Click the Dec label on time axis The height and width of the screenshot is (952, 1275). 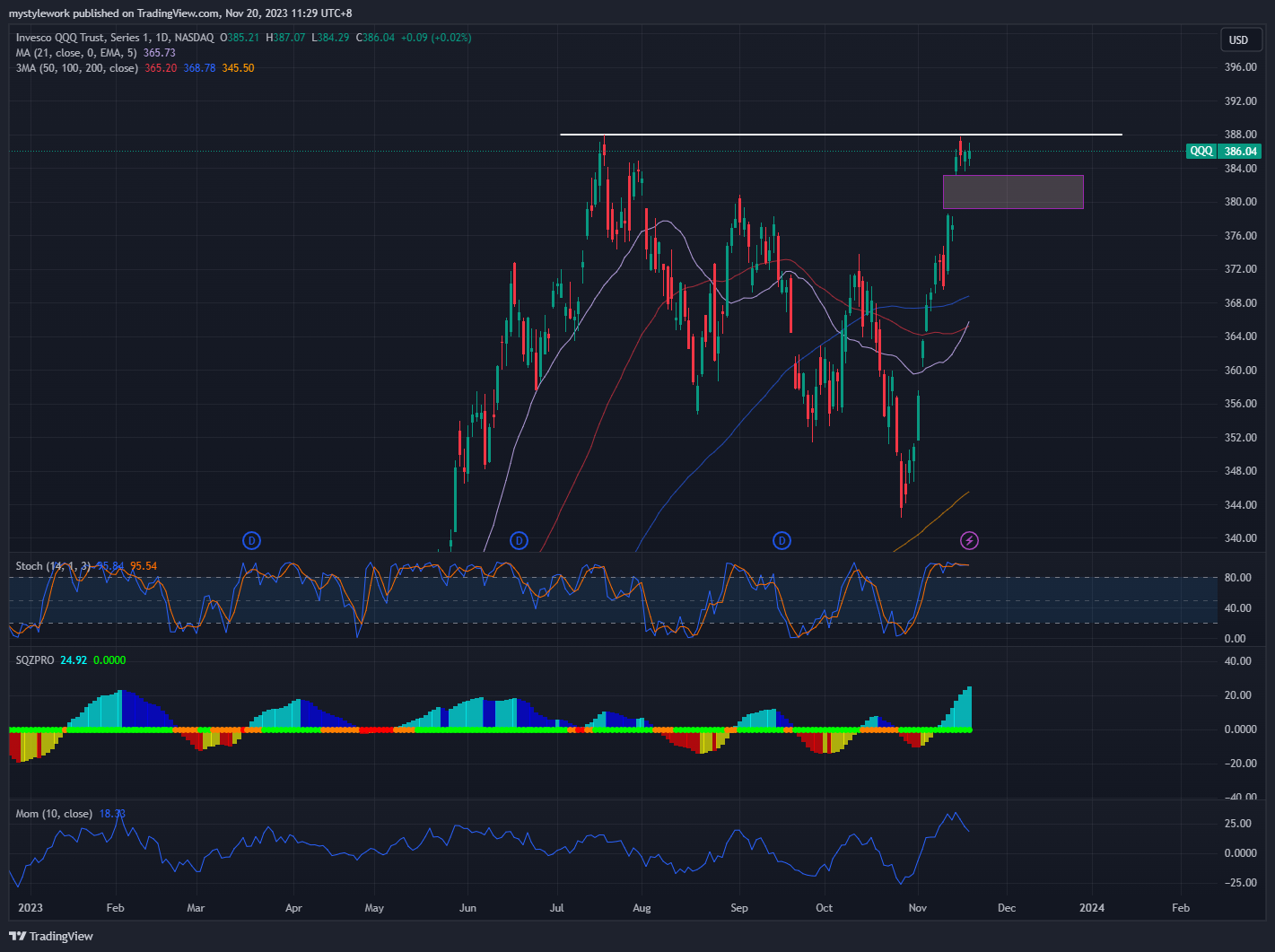pos(1007,908)
